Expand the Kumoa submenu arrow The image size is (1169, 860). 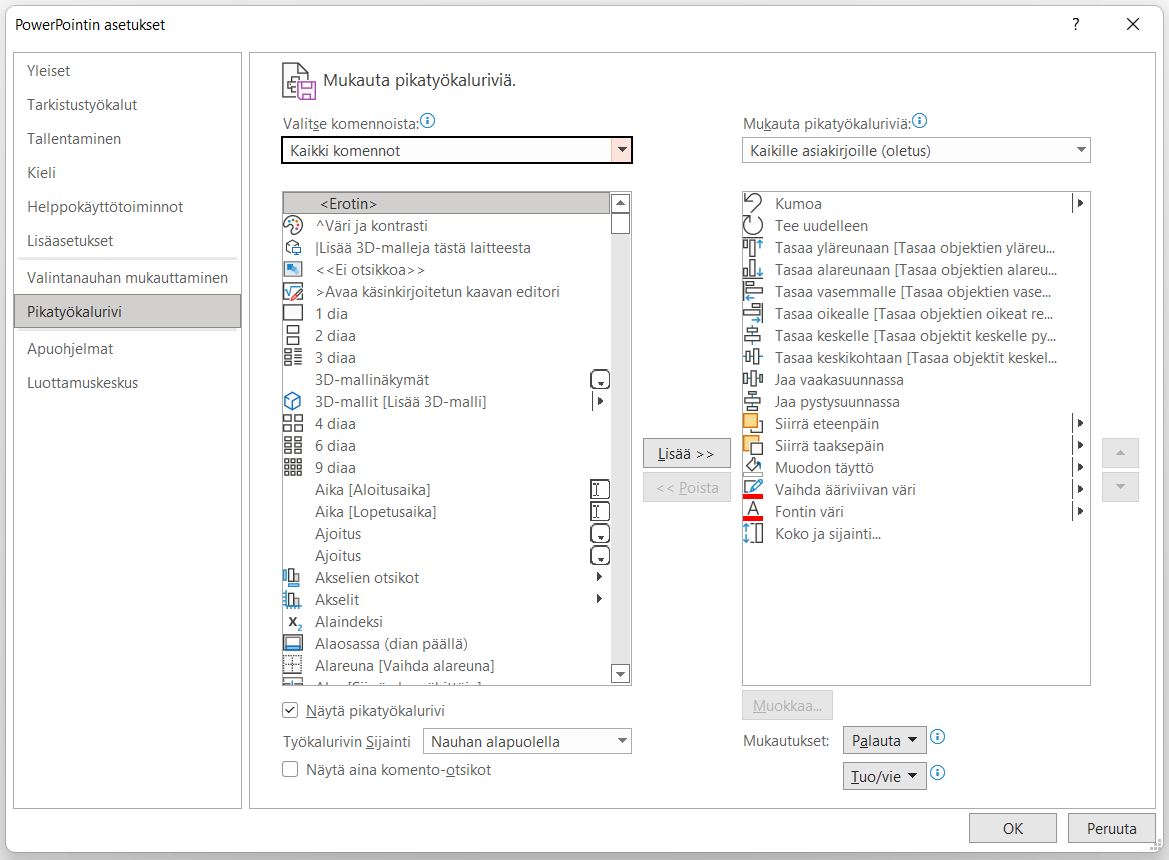1080,203
